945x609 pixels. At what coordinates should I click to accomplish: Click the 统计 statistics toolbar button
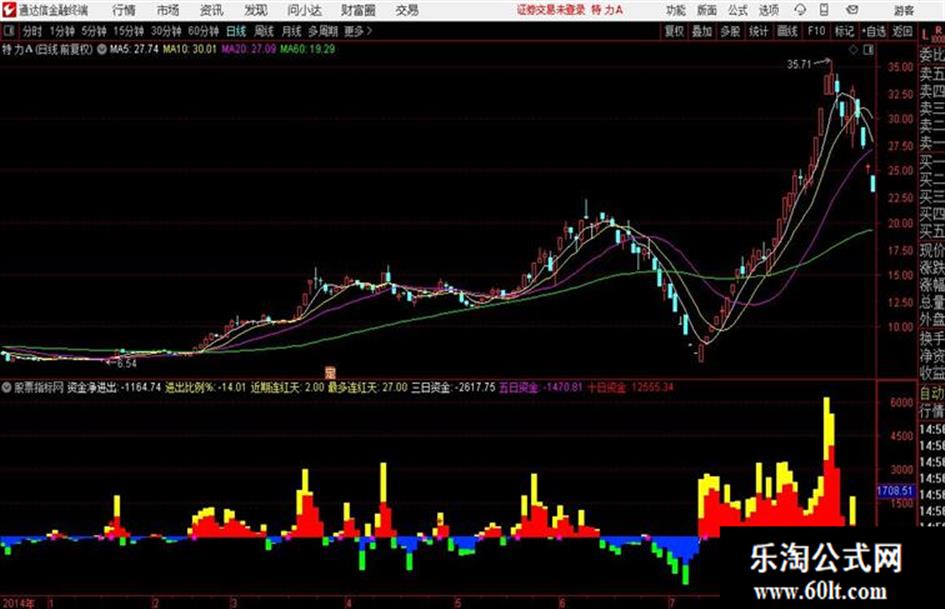click(759, 31)
